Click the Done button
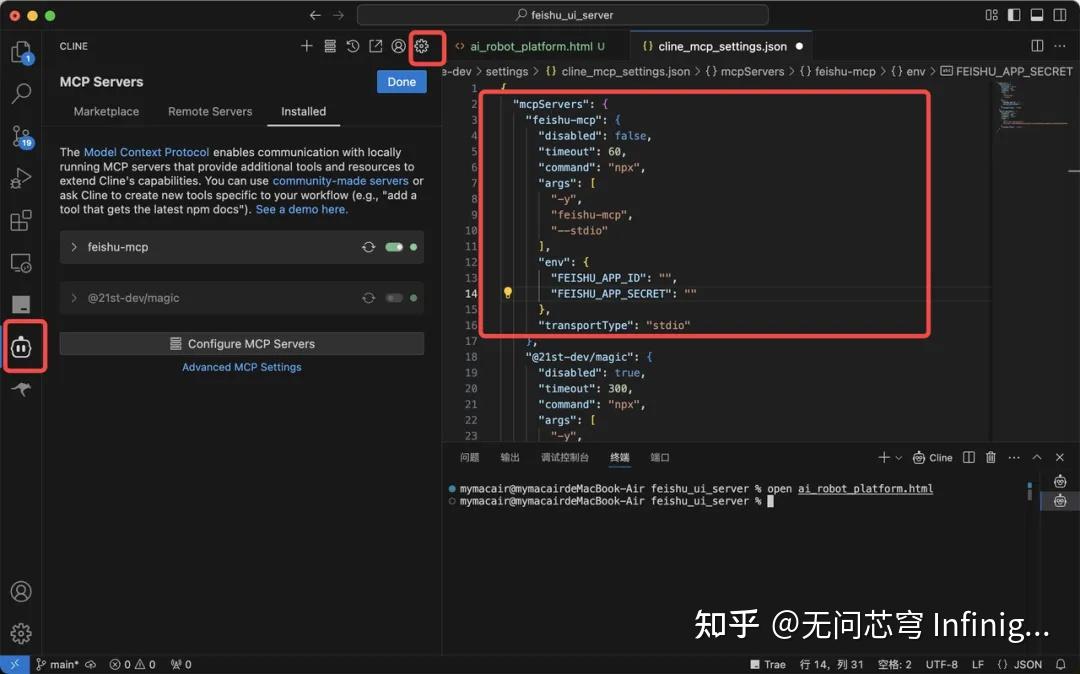The width and height of the screenshot is (1080, 674). click(x=401, y=81)
